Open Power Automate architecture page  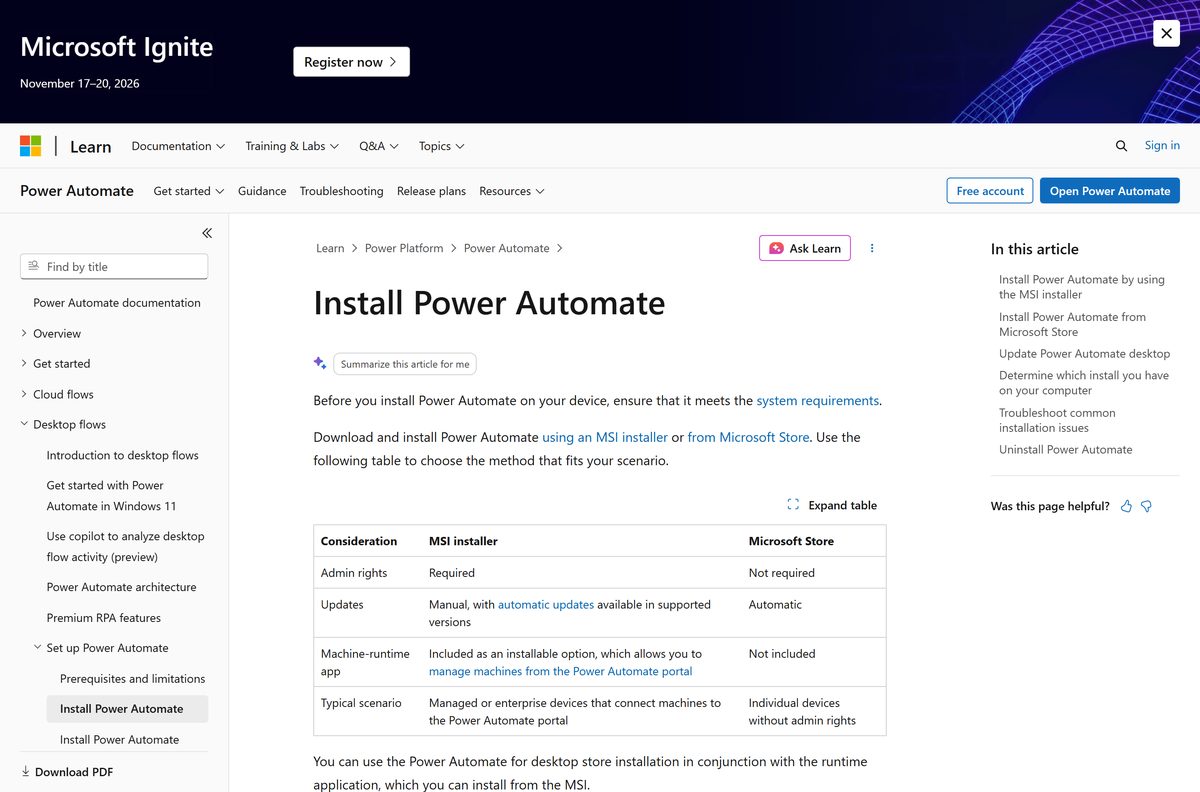click(121, 587)
